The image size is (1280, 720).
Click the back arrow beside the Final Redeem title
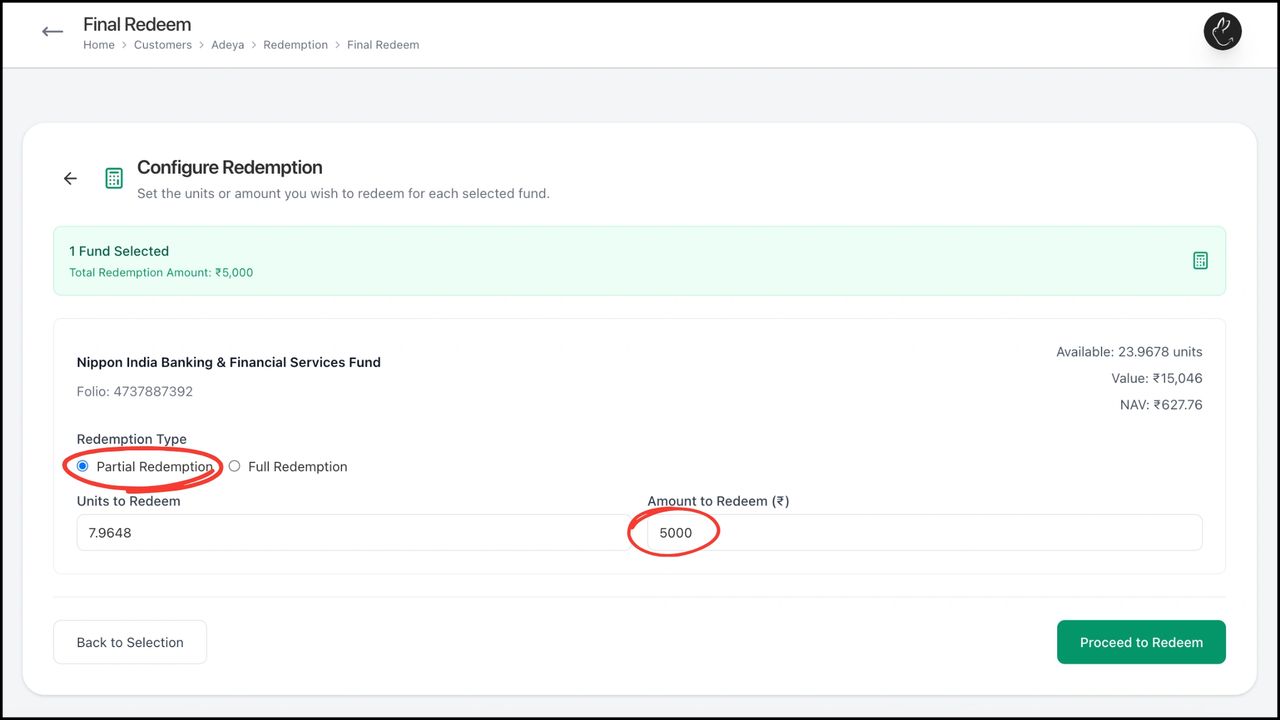click(x=53, y=32)
